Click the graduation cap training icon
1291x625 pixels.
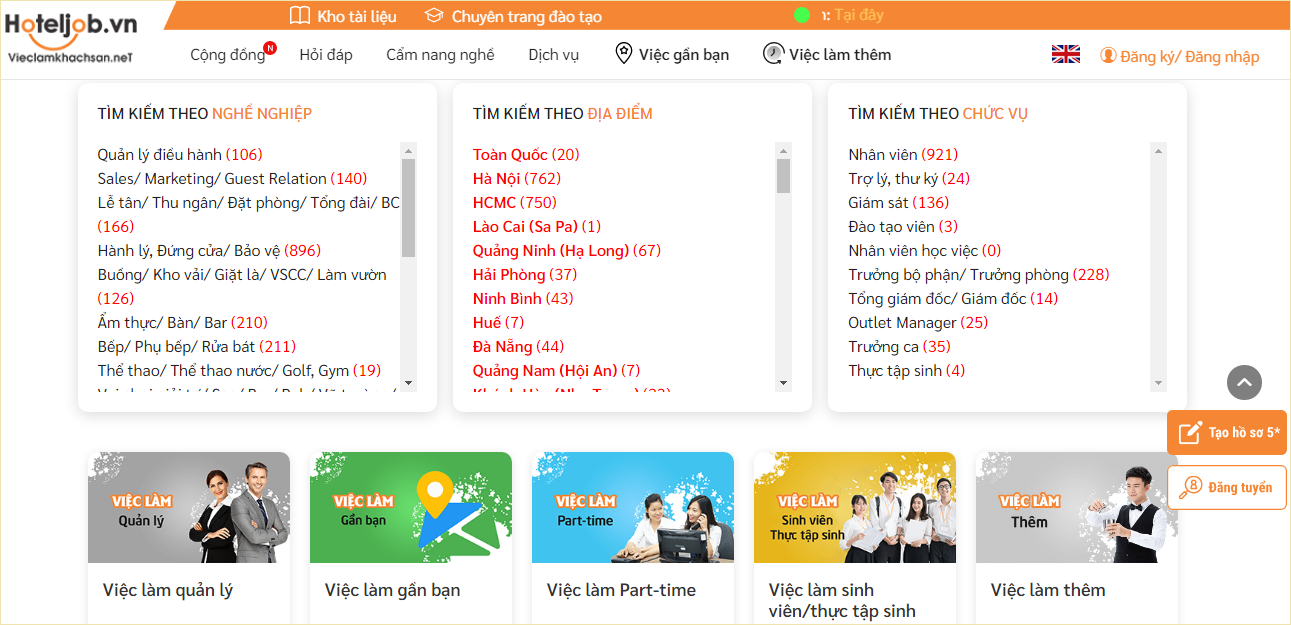[x=434, y=16]
